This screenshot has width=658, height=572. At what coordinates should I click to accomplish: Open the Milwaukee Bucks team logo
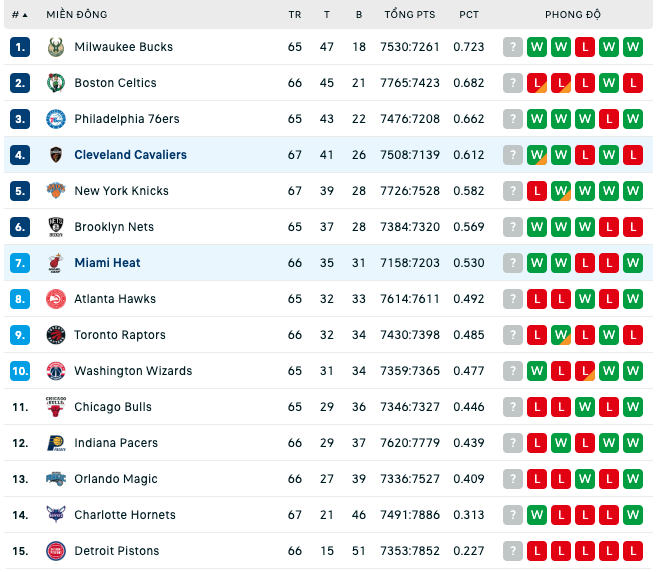56,47
